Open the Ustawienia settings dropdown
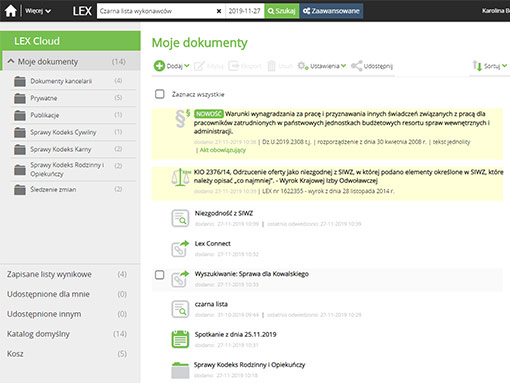510x383 pixels. pyautogui.click(x=322, y=66)
